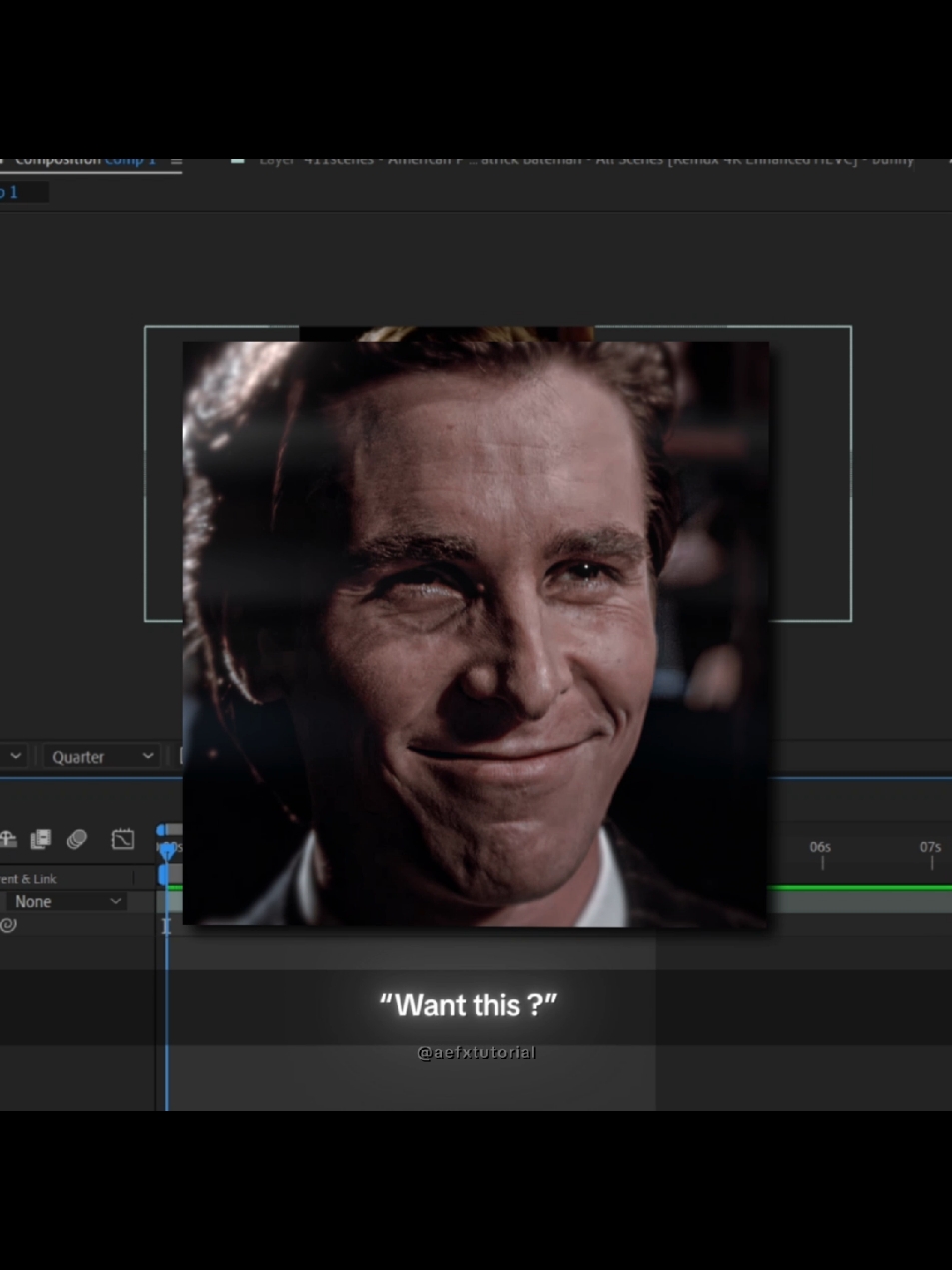Open the Graph Editor from timeline icons
952x1270 pixels.
point(122,839)
